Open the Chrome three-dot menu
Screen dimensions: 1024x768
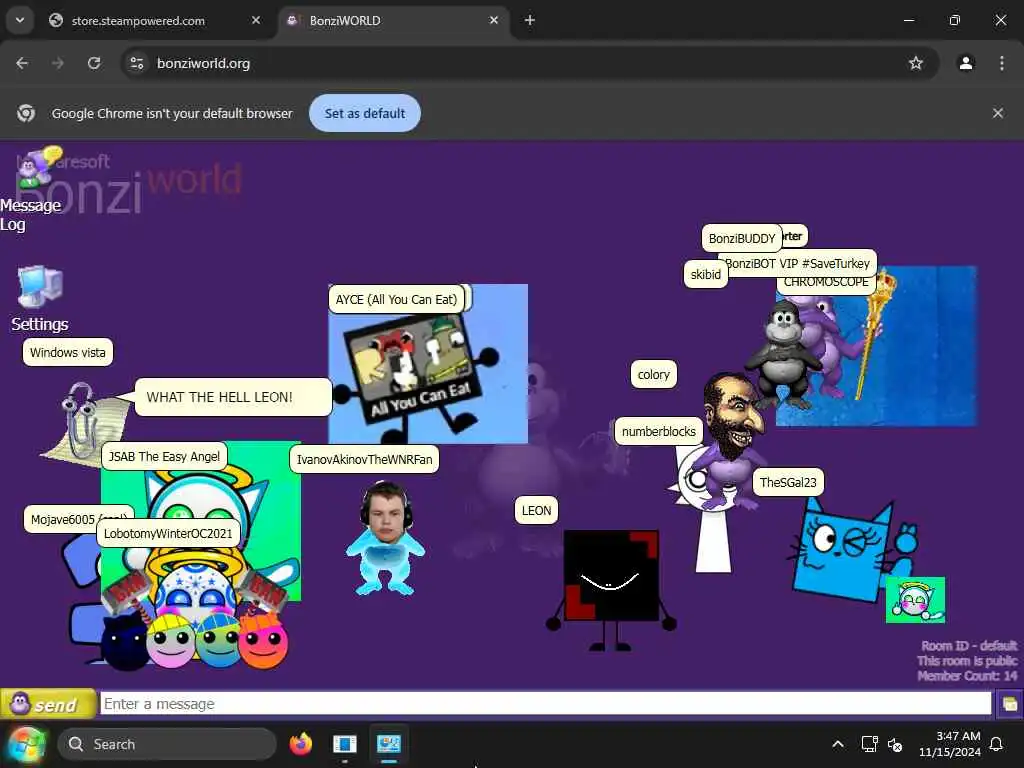pyautogui.click(x=1002, y=63)
